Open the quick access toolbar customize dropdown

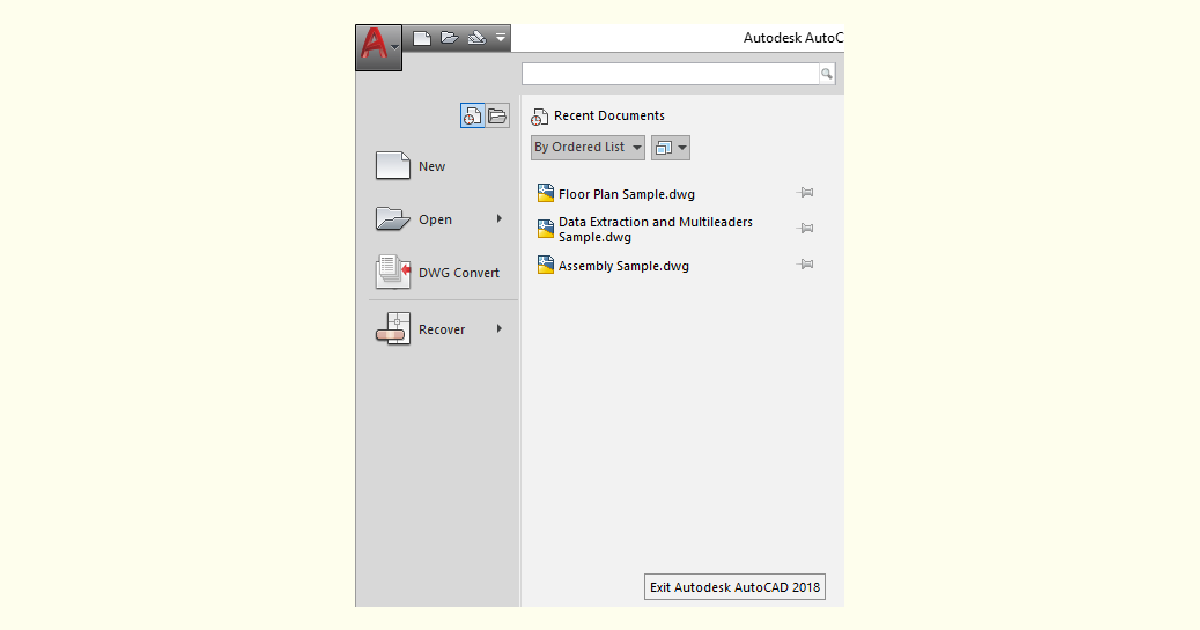pyautogui.click(x=501, y=38)
